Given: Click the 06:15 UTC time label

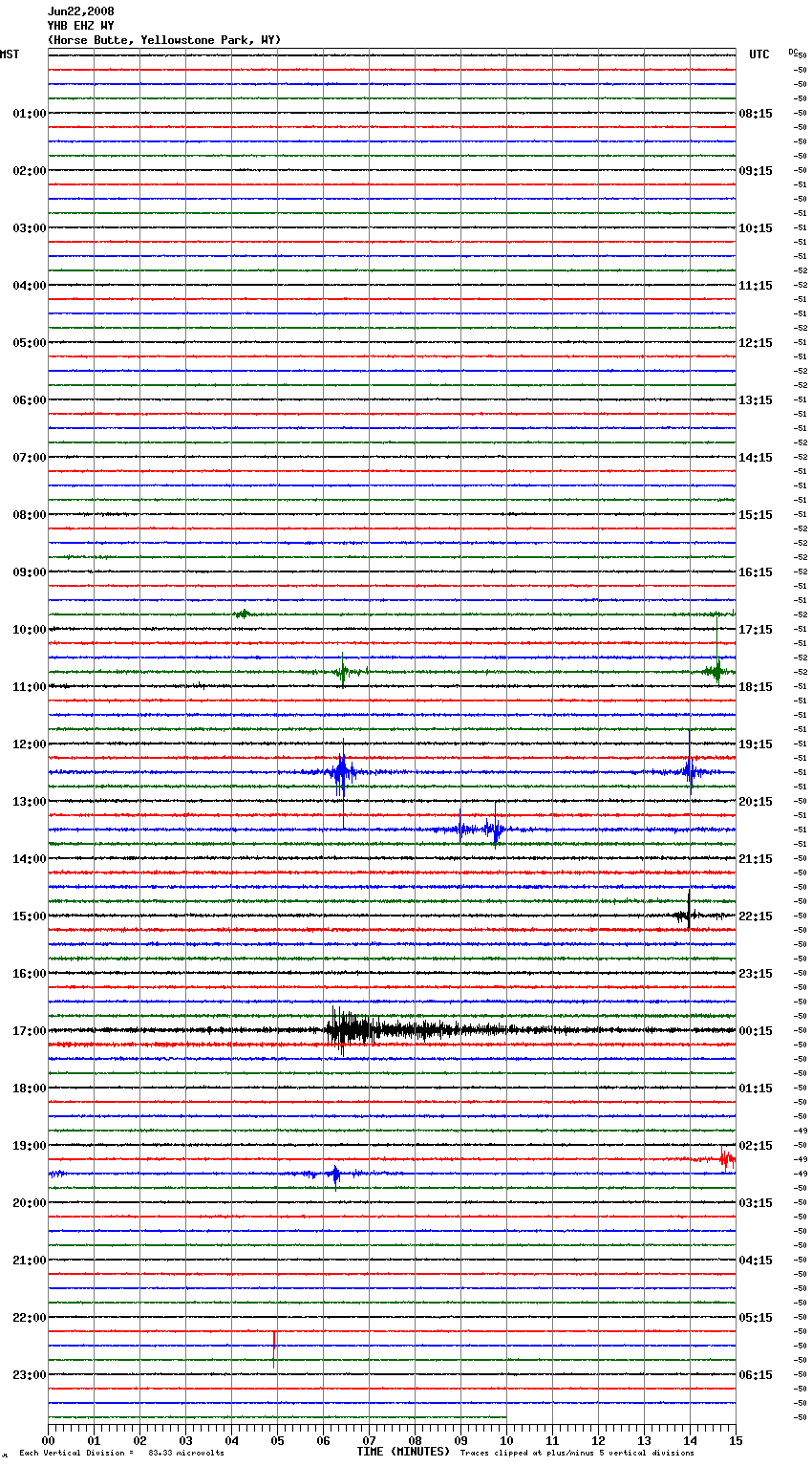Looking at the screenshot, I should (x=756, y=1375).
